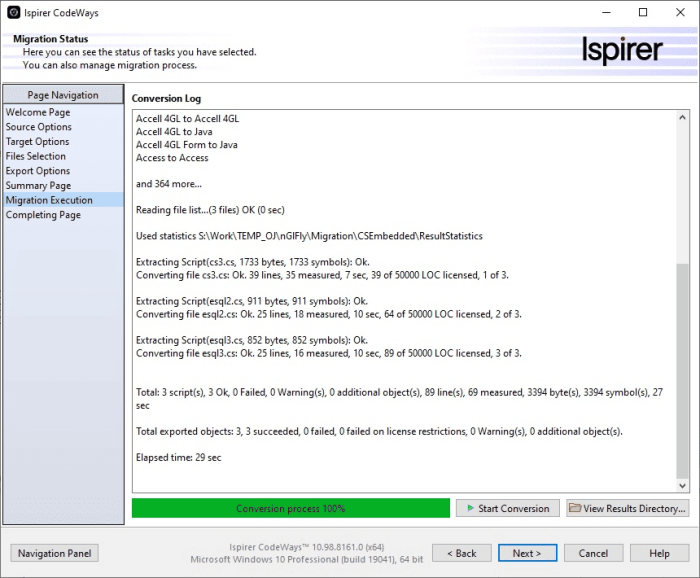Toggle the Navigation Panel button
The height and width of the screenshot is (578, 700).
coord(54,553)
